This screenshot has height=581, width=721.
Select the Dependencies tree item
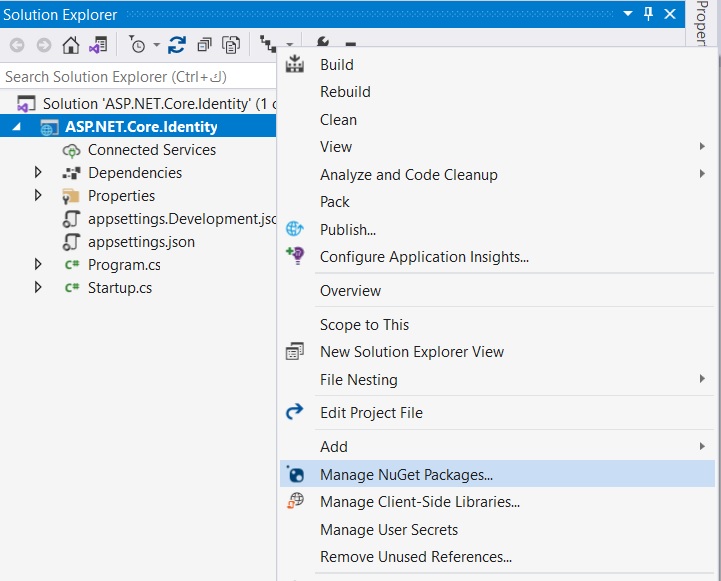coord(135,173)
